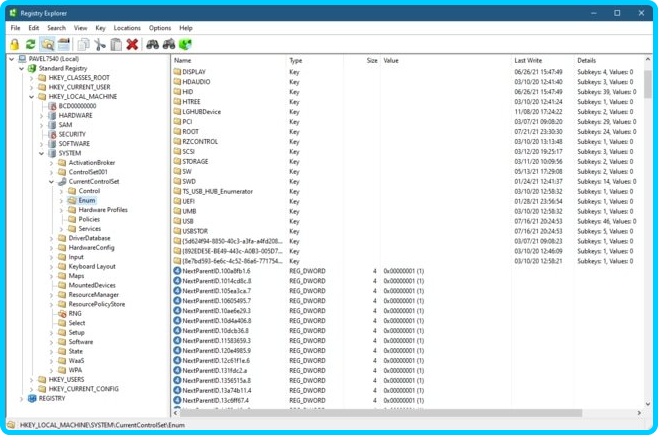Open the File menu
The width and height of the screenshot is (658, 435).
(16, 28)
